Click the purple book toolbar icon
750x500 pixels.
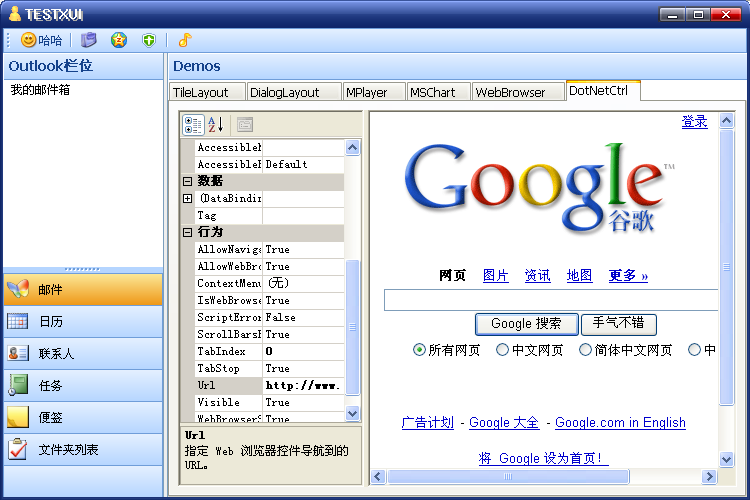click(88, 40)
